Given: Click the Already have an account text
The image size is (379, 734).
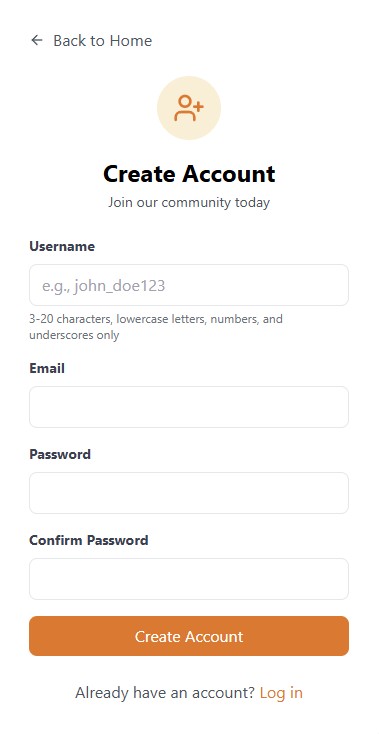Looking at the screenshot, I should click(x=165, y=692).
